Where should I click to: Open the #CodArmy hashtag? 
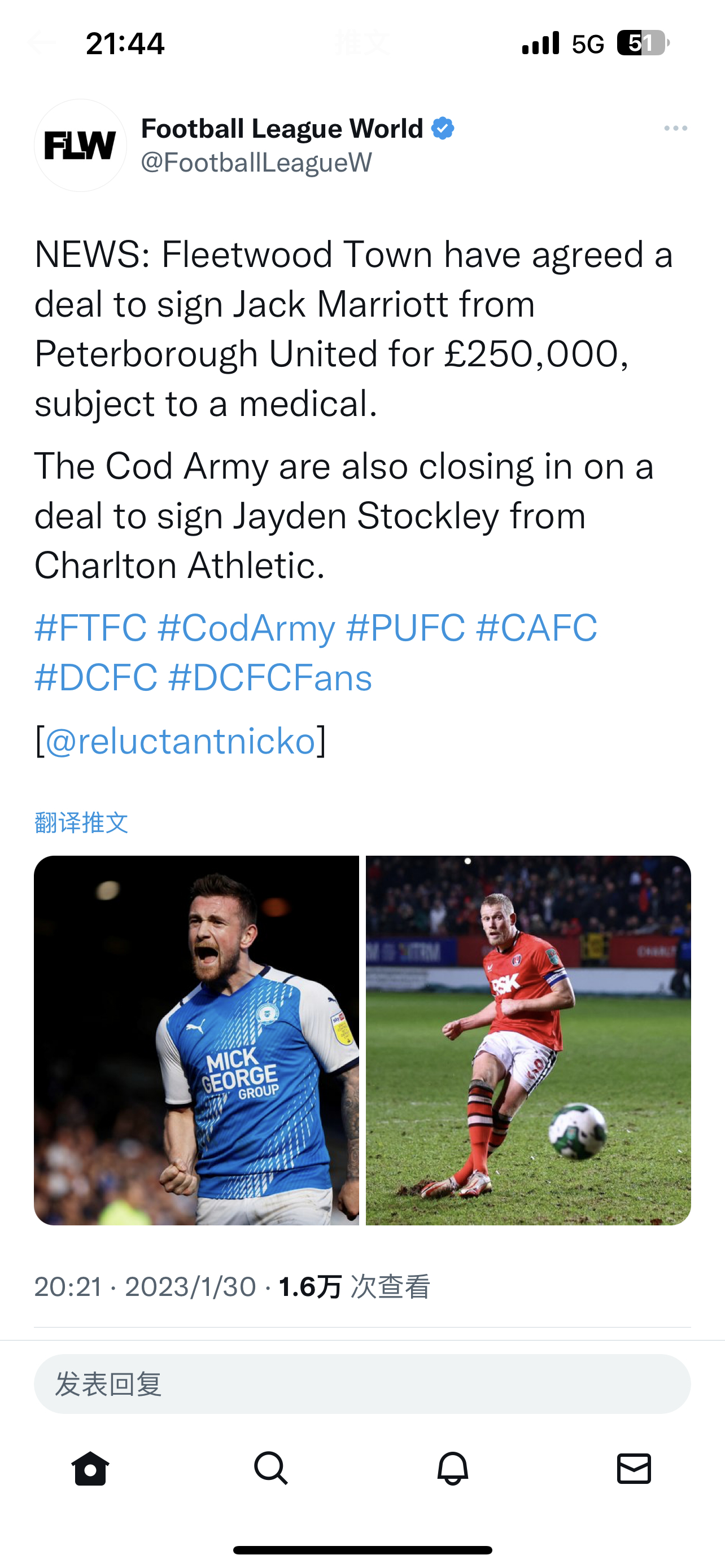point(246,628)
